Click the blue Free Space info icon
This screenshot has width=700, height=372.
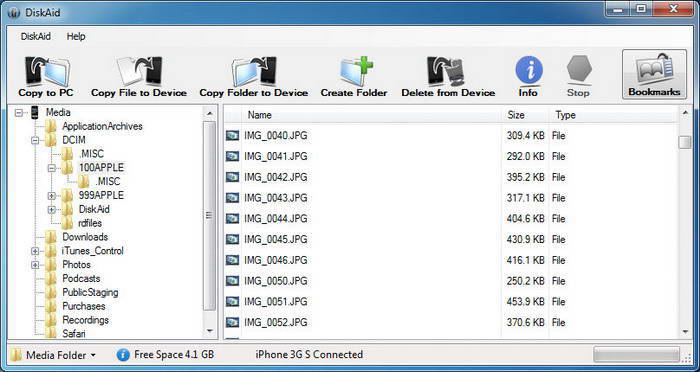pos(123,355)
